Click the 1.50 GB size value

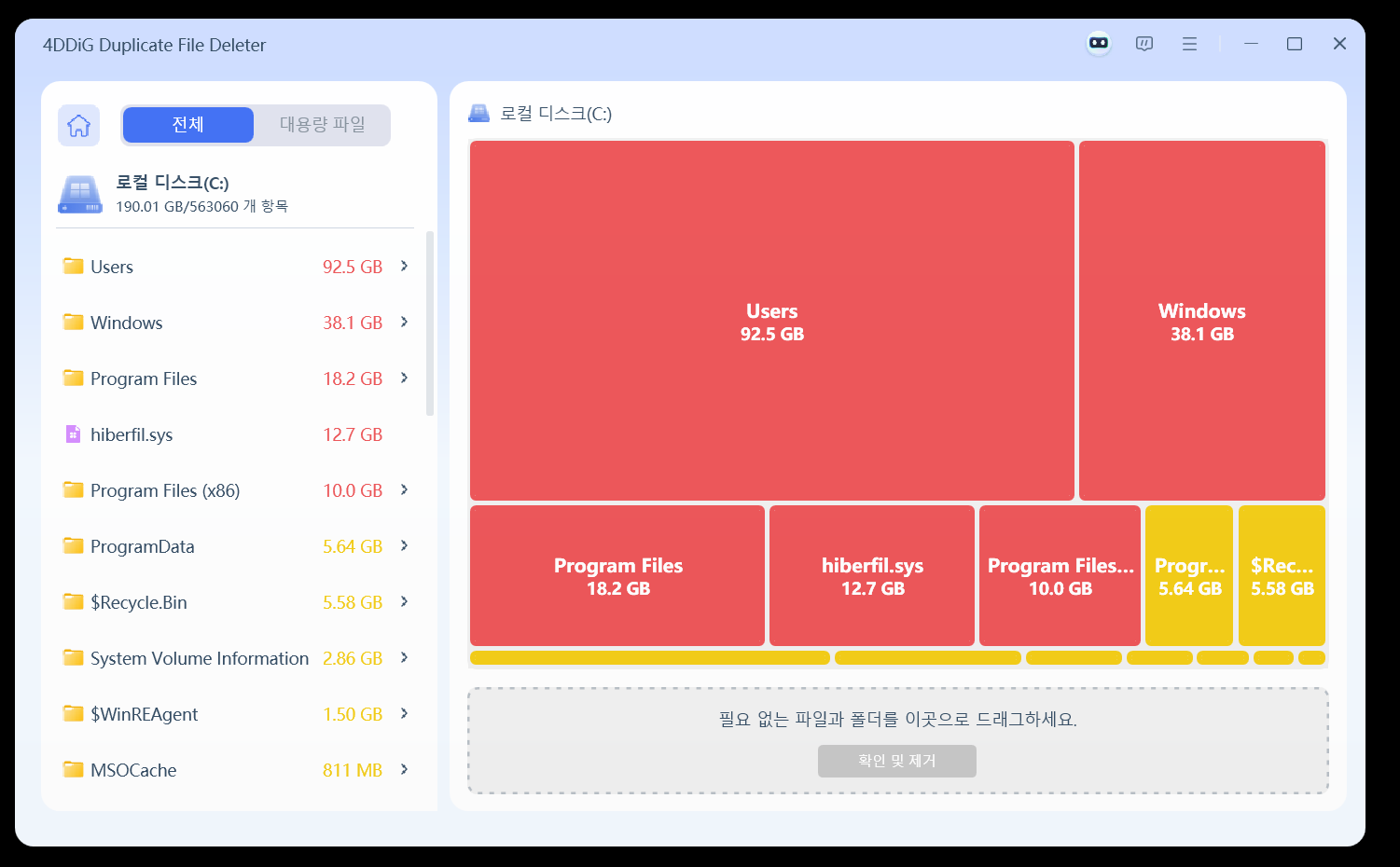click(353, 714)
